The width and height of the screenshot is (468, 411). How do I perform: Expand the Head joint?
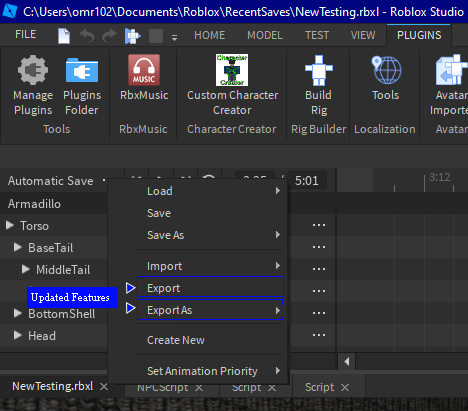[18, 335]
